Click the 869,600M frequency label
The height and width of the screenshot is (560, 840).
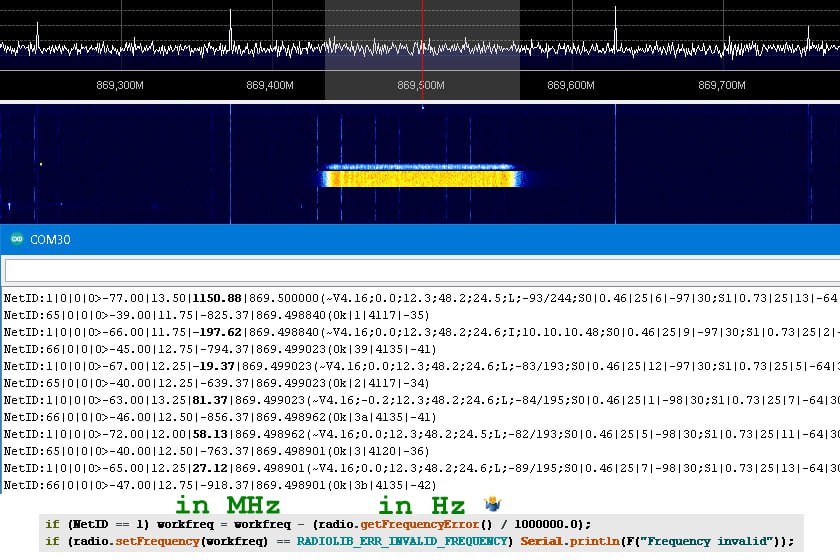click(571, 86)
